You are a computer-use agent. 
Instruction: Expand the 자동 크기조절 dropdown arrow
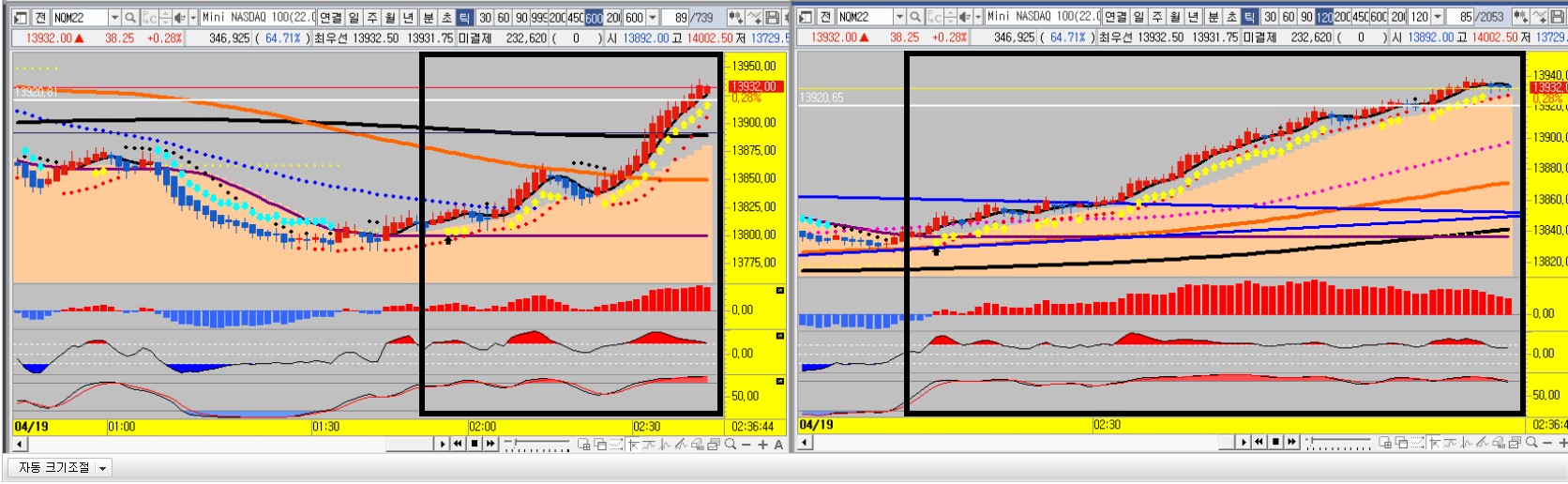[x=102, y=468]
